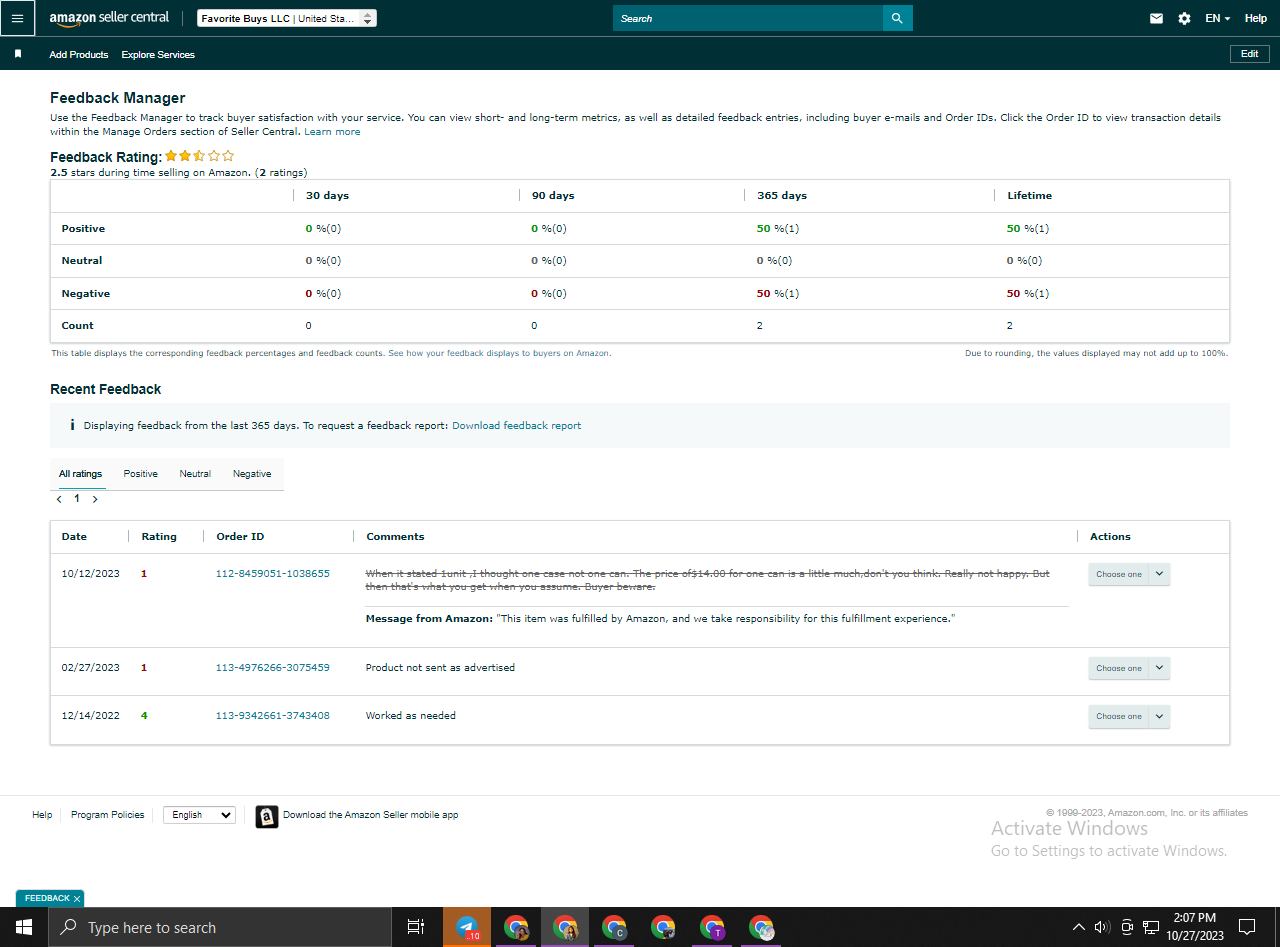Viewport: 1280px width, 947px height.
Task: Open the settings gear menu
Action: pyautogui.click(x=1184, y=18)
